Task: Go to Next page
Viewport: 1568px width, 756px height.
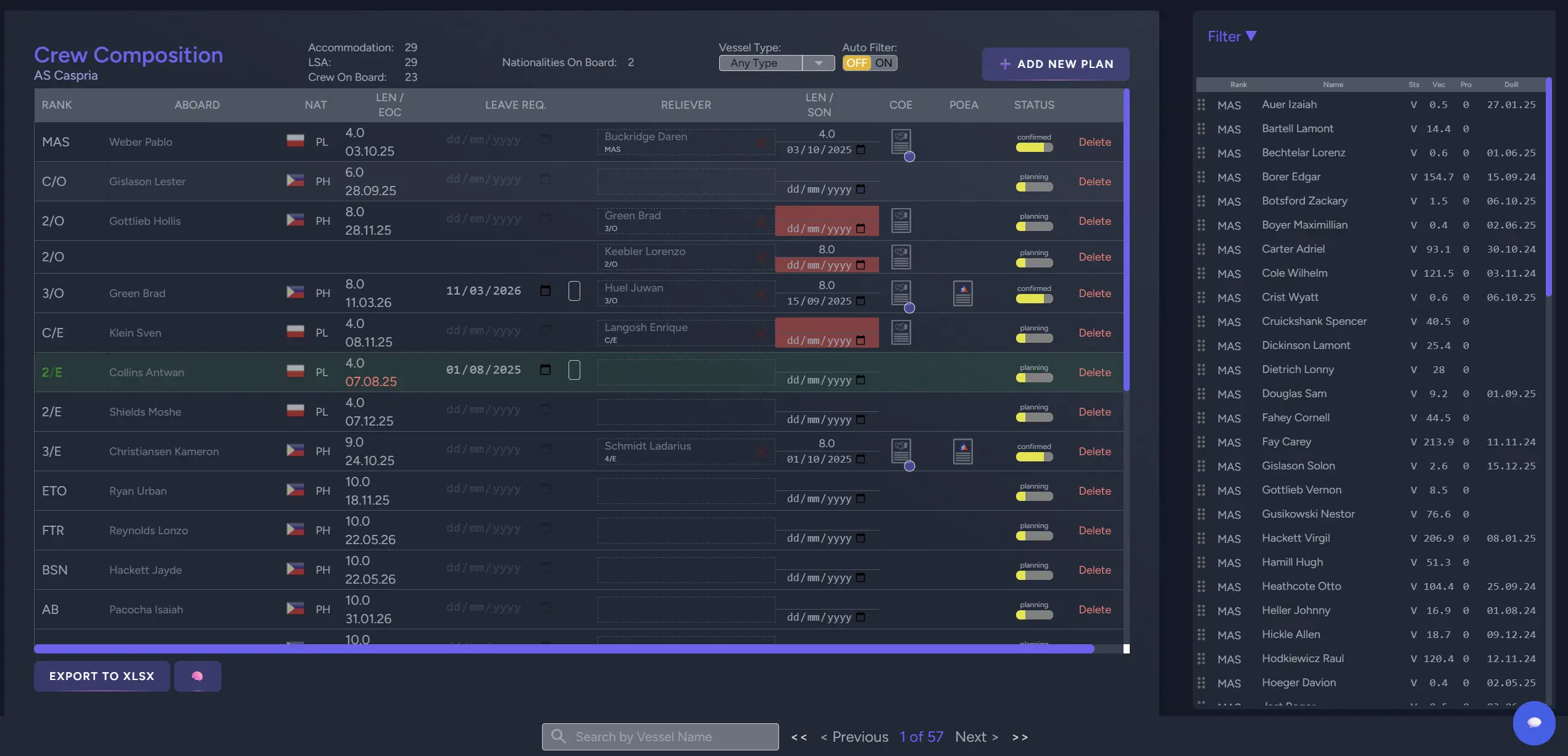Action: click(976, 737)
